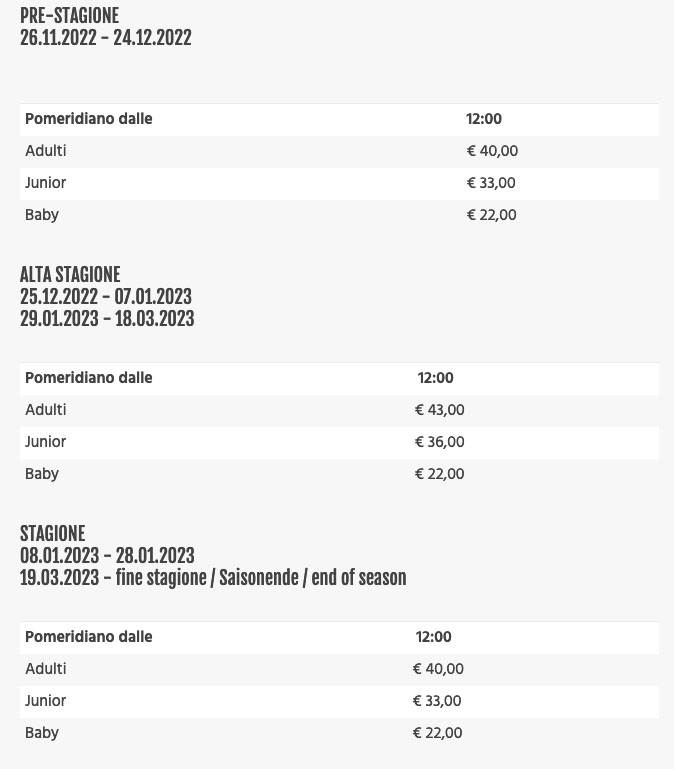
Task: Select the Junior price € 36,00
Action: point(439,442)
